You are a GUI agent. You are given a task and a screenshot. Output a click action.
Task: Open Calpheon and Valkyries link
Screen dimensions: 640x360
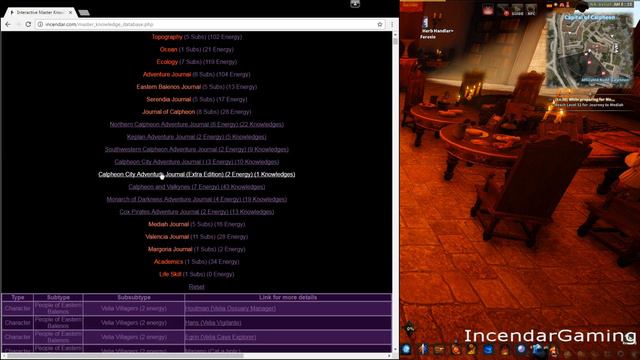(x=197, y=187)
